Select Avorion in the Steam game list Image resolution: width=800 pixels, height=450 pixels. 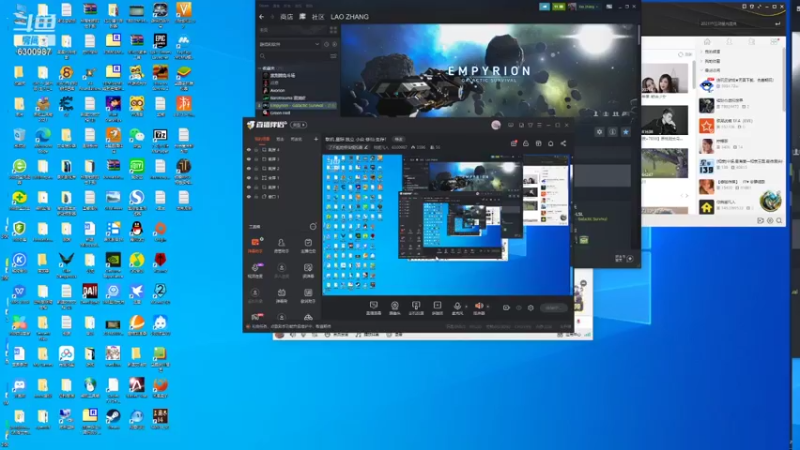click(x=278, y=90)
